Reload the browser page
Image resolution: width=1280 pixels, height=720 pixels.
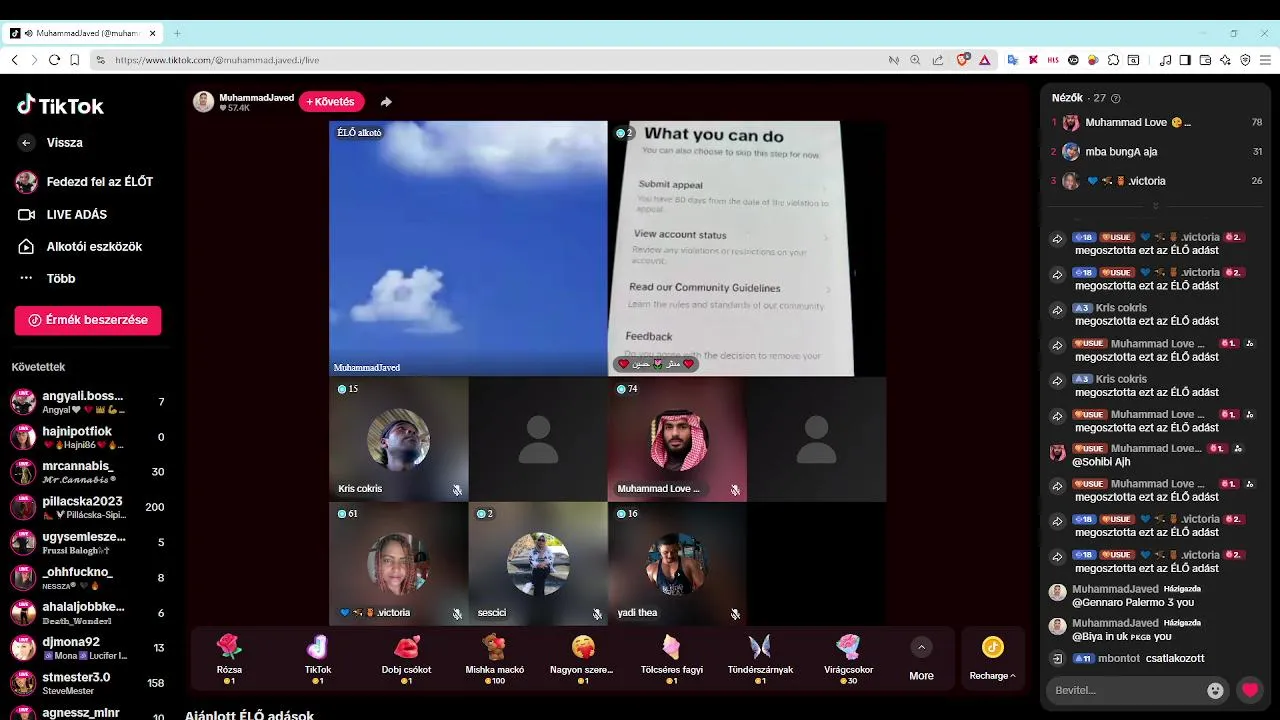click(54, 60)
